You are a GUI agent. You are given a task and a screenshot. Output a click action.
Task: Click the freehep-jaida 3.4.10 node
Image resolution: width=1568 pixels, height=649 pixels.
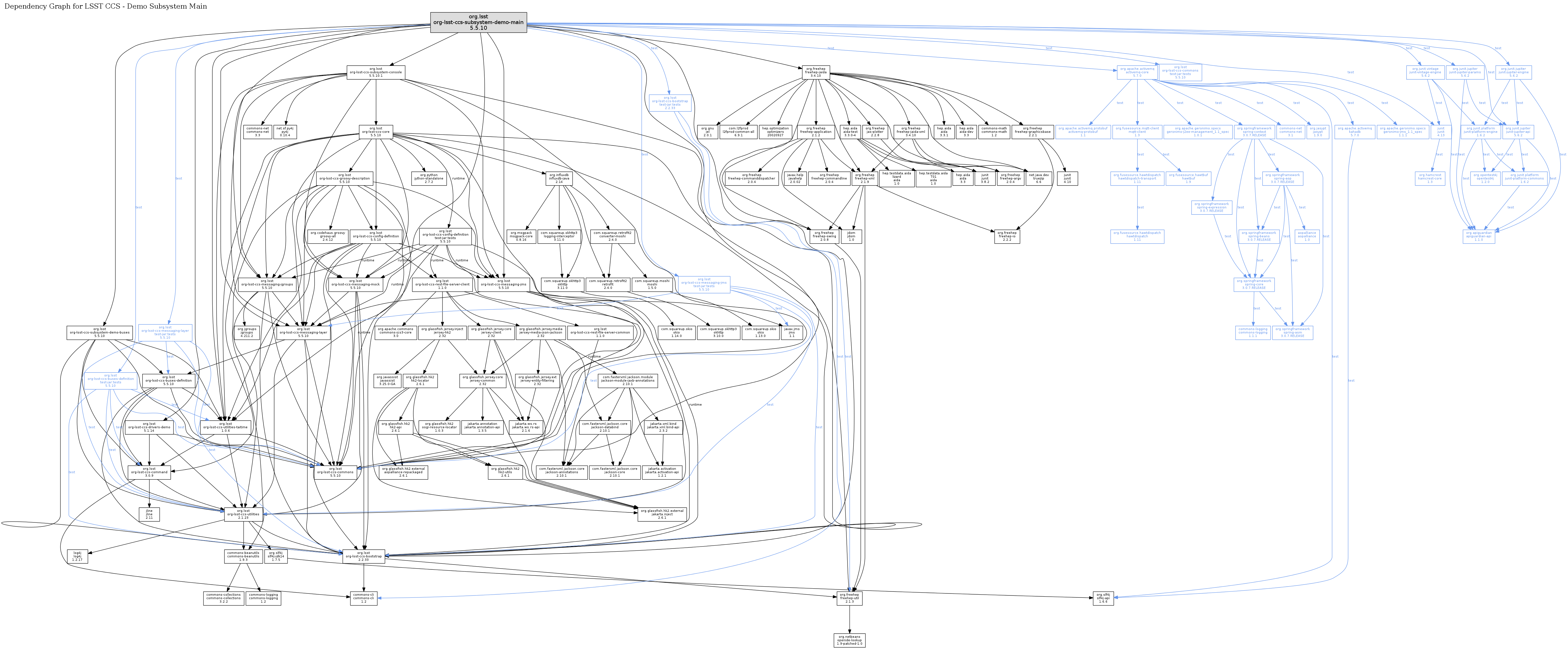[816, 72]
